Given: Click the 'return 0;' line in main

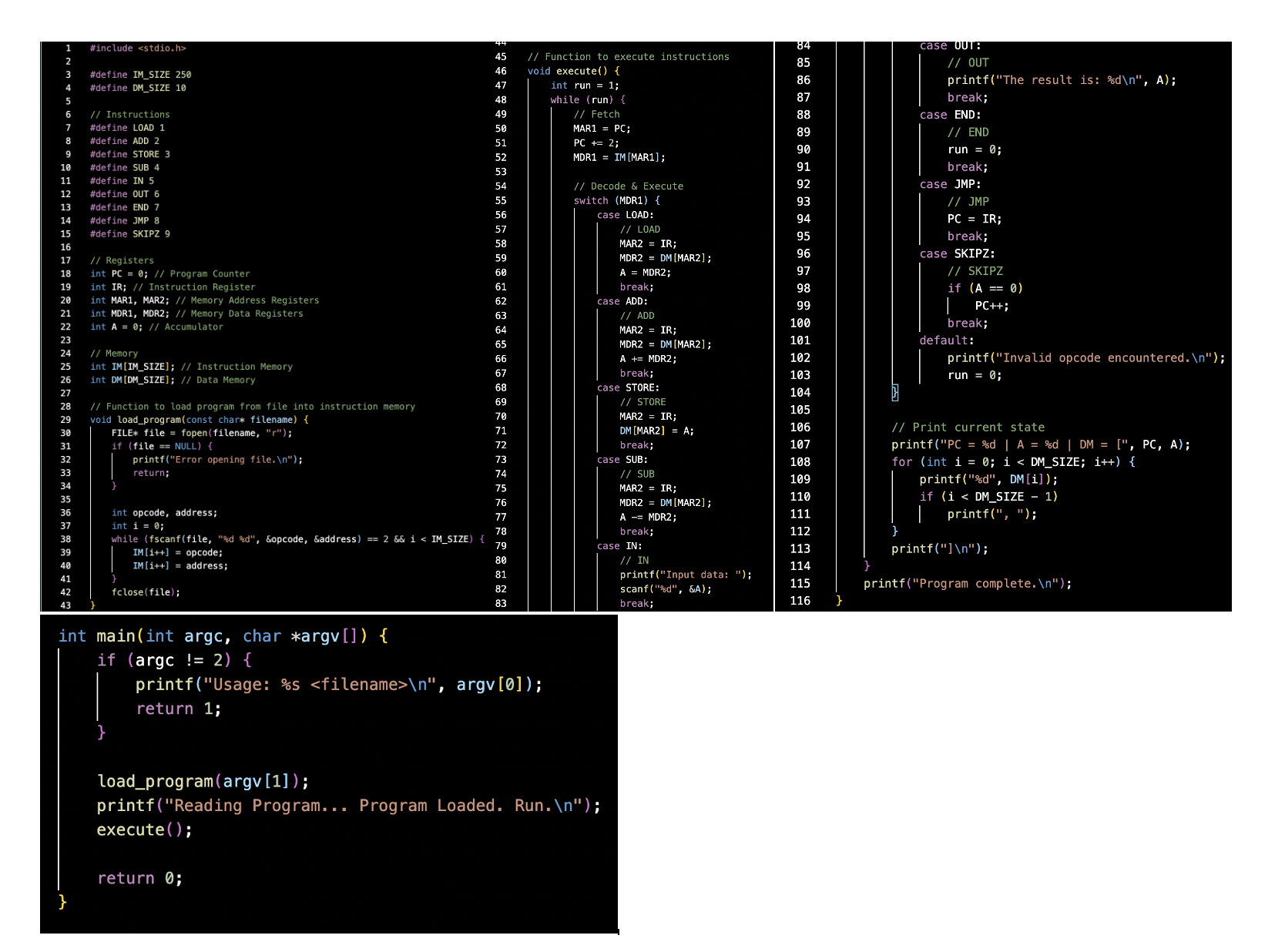Looking at the screenshot, I should click(140, 878).
